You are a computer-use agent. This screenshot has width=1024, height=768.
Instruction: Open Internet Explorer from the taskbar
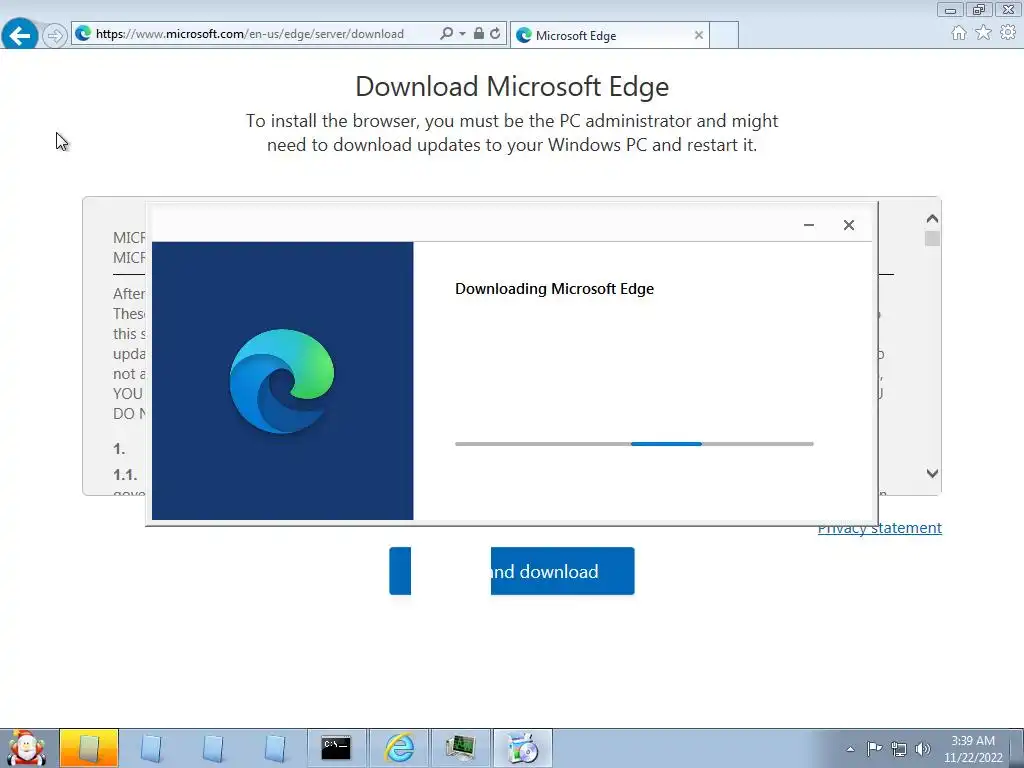click(398, 748)
